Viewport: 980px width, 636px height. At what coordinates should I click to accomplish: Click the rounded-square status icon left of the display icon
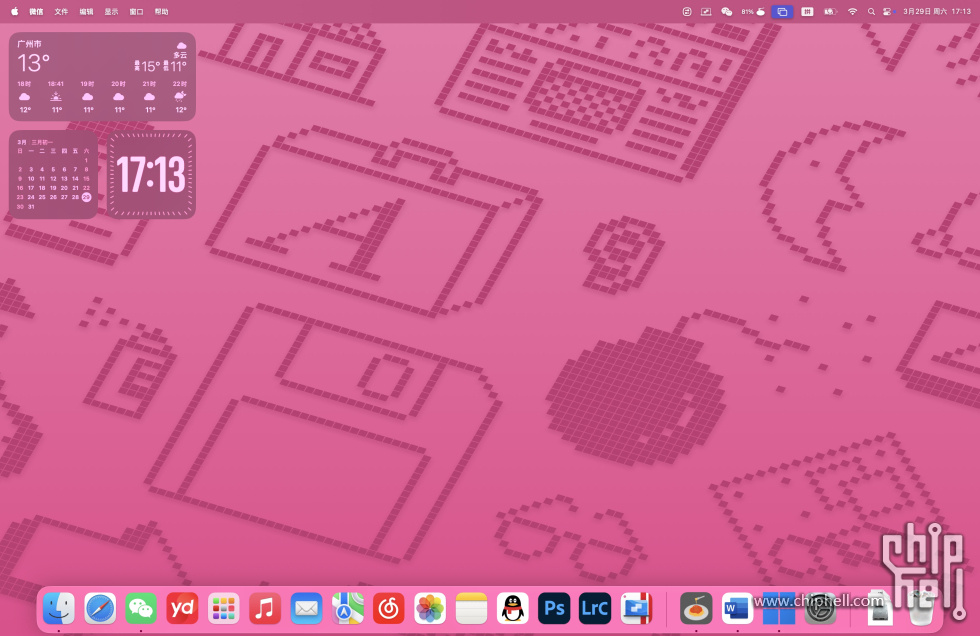[x=687, y=11]
